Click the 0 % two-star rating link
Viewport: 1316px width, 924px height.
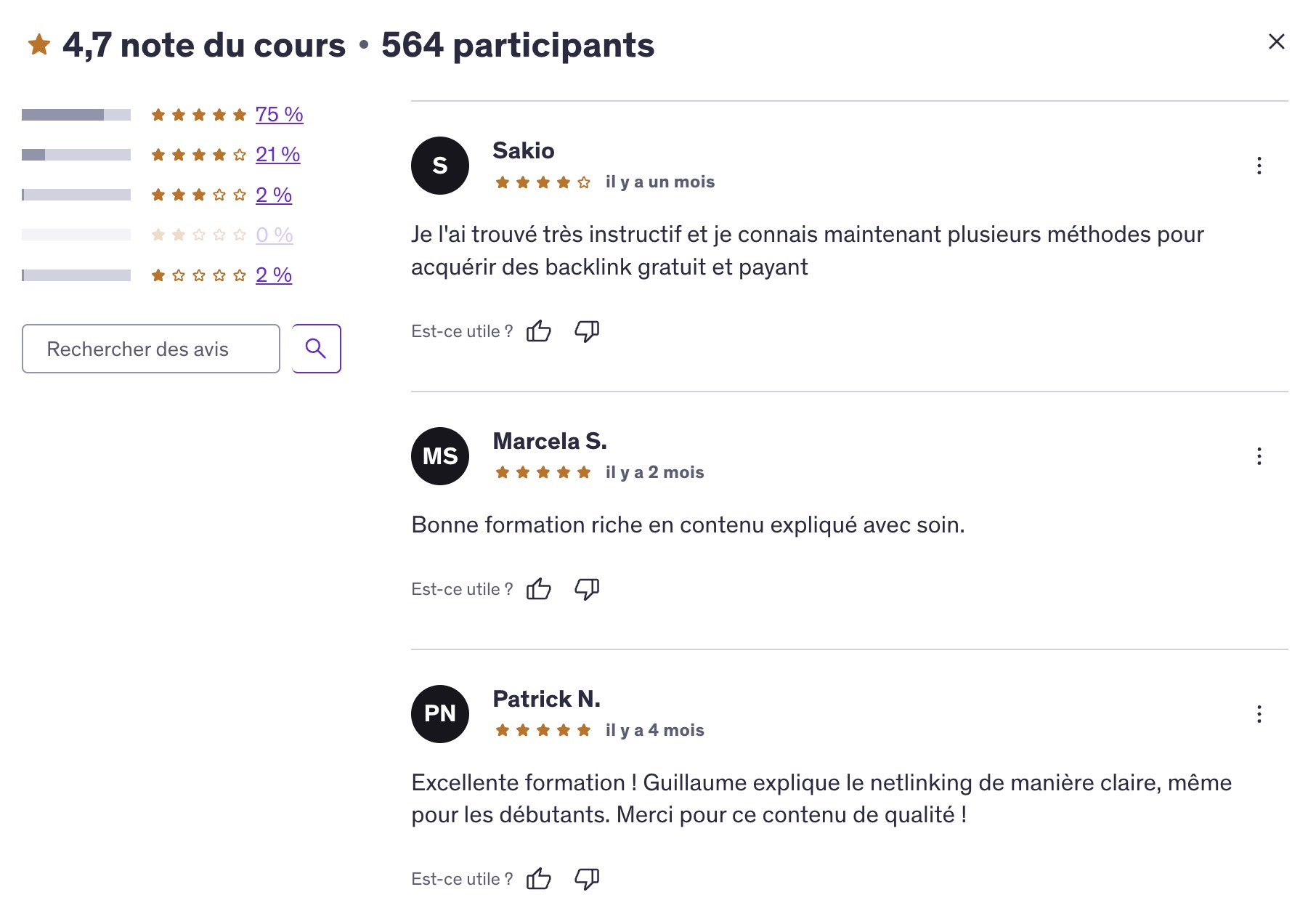click(273, 235)
